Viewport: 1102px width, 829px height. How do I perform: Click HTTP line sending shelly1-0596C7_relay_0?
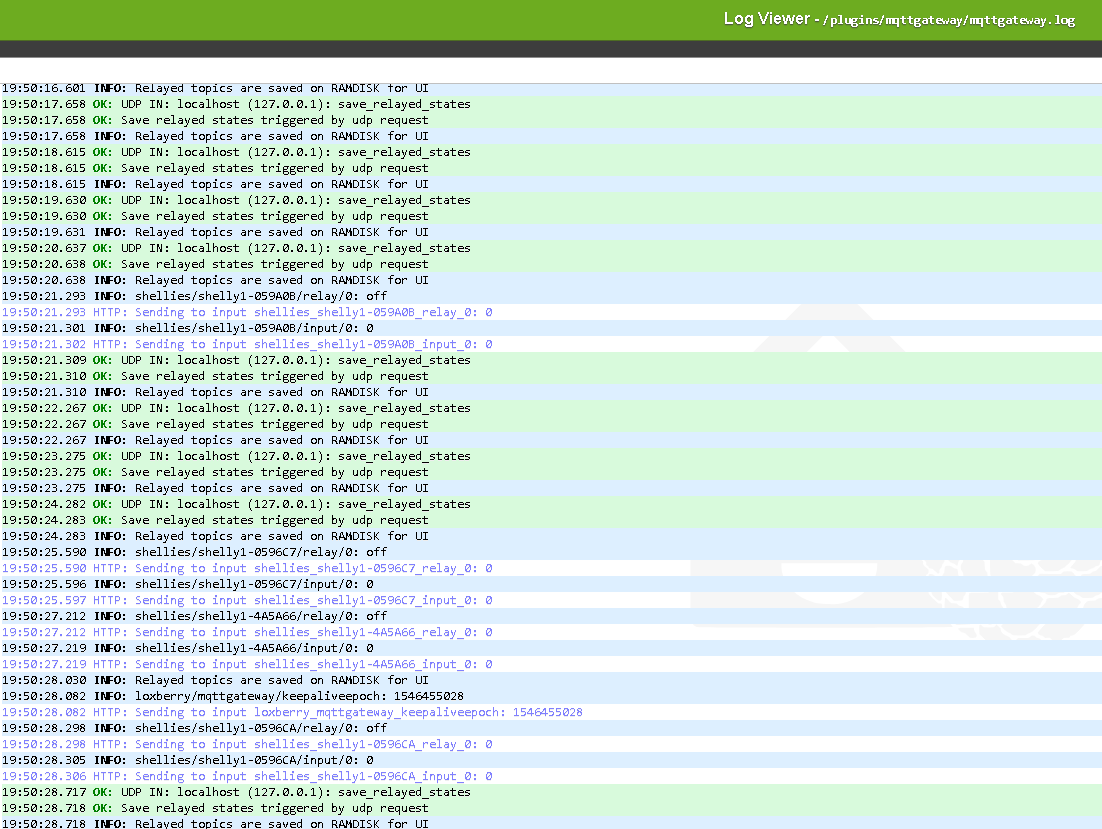(290, 568)
